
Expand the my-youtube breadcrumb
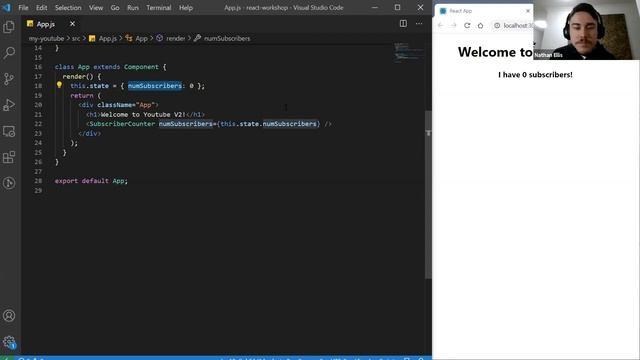(46, 38)
